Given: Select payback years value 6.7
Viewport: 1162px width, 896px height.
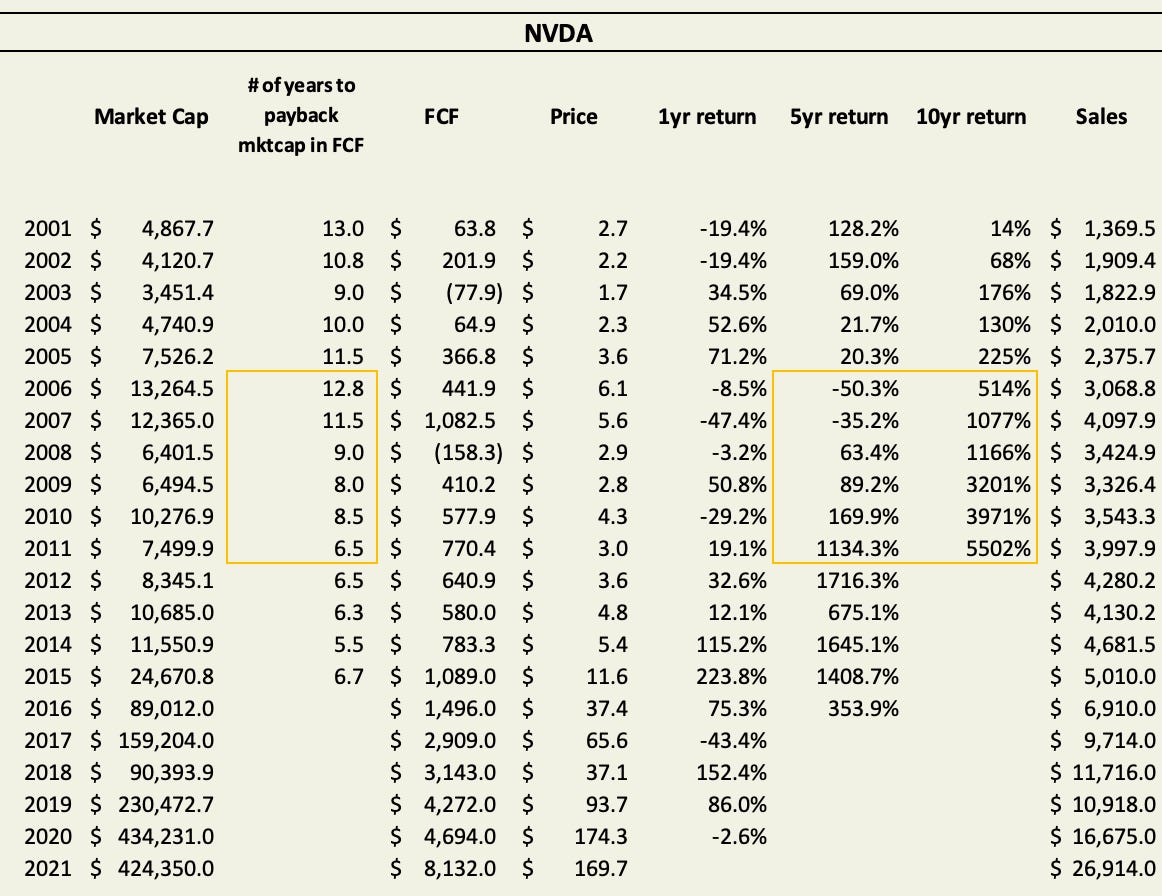Looking at the screenshot, I should 348,676.
